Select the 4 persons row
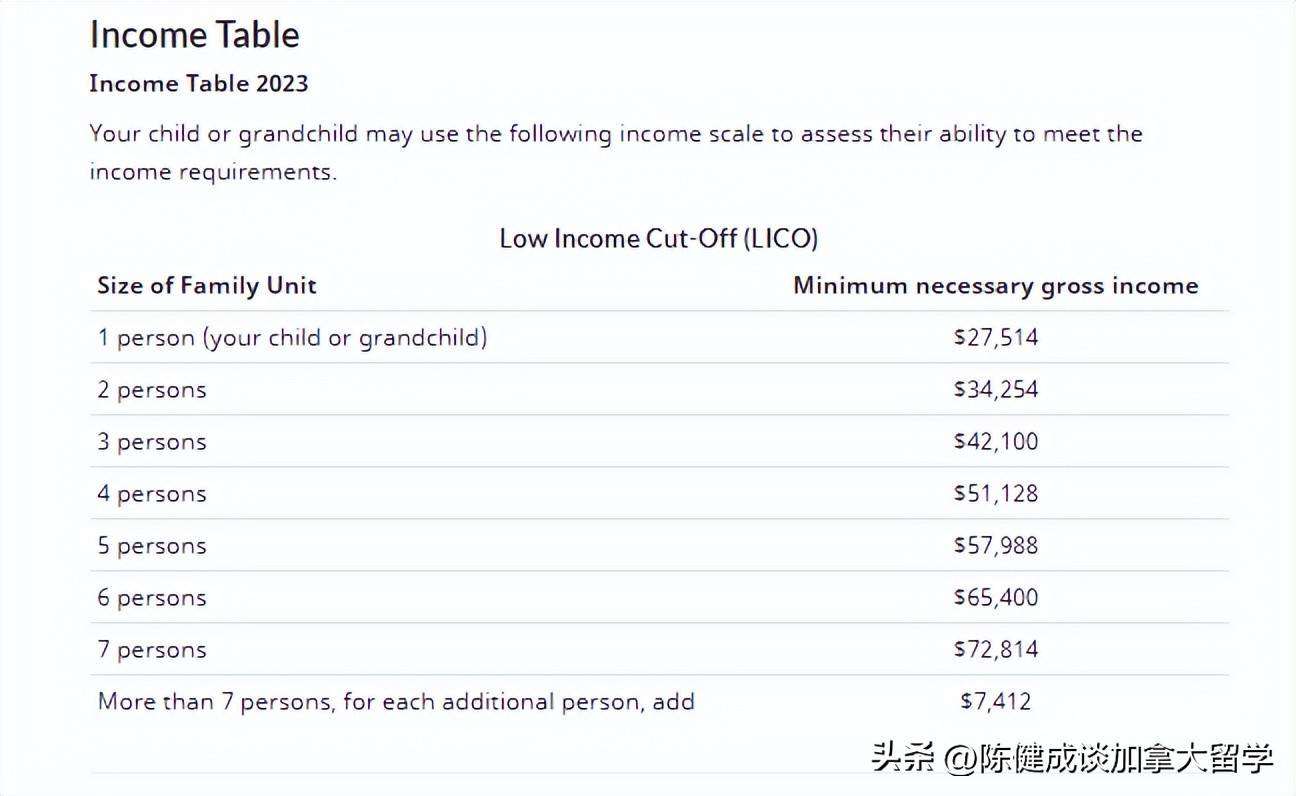 [x=659, y=493]
